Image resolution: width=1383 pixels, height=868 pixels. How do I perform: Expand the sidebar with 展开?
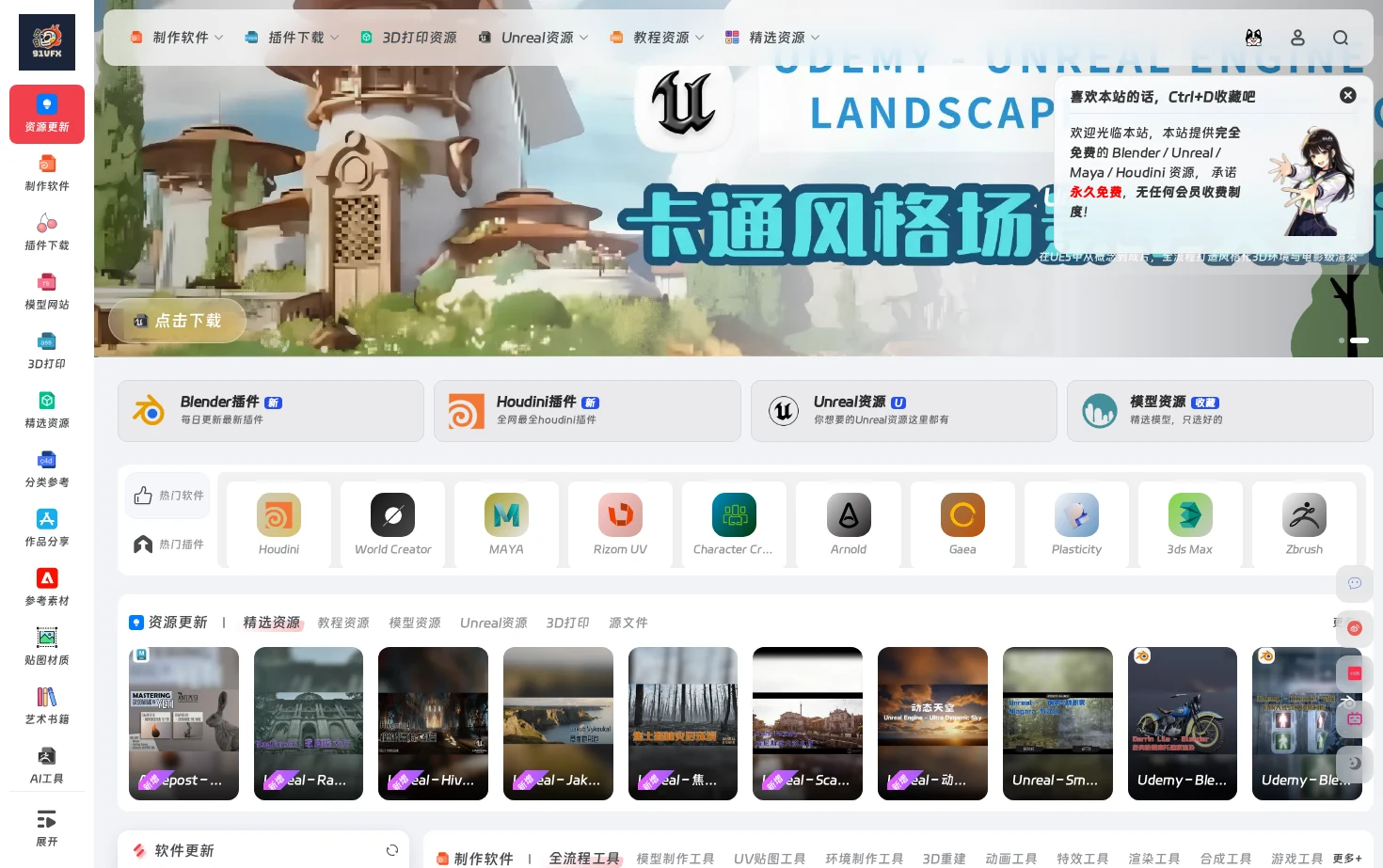(x=47, y=828)
